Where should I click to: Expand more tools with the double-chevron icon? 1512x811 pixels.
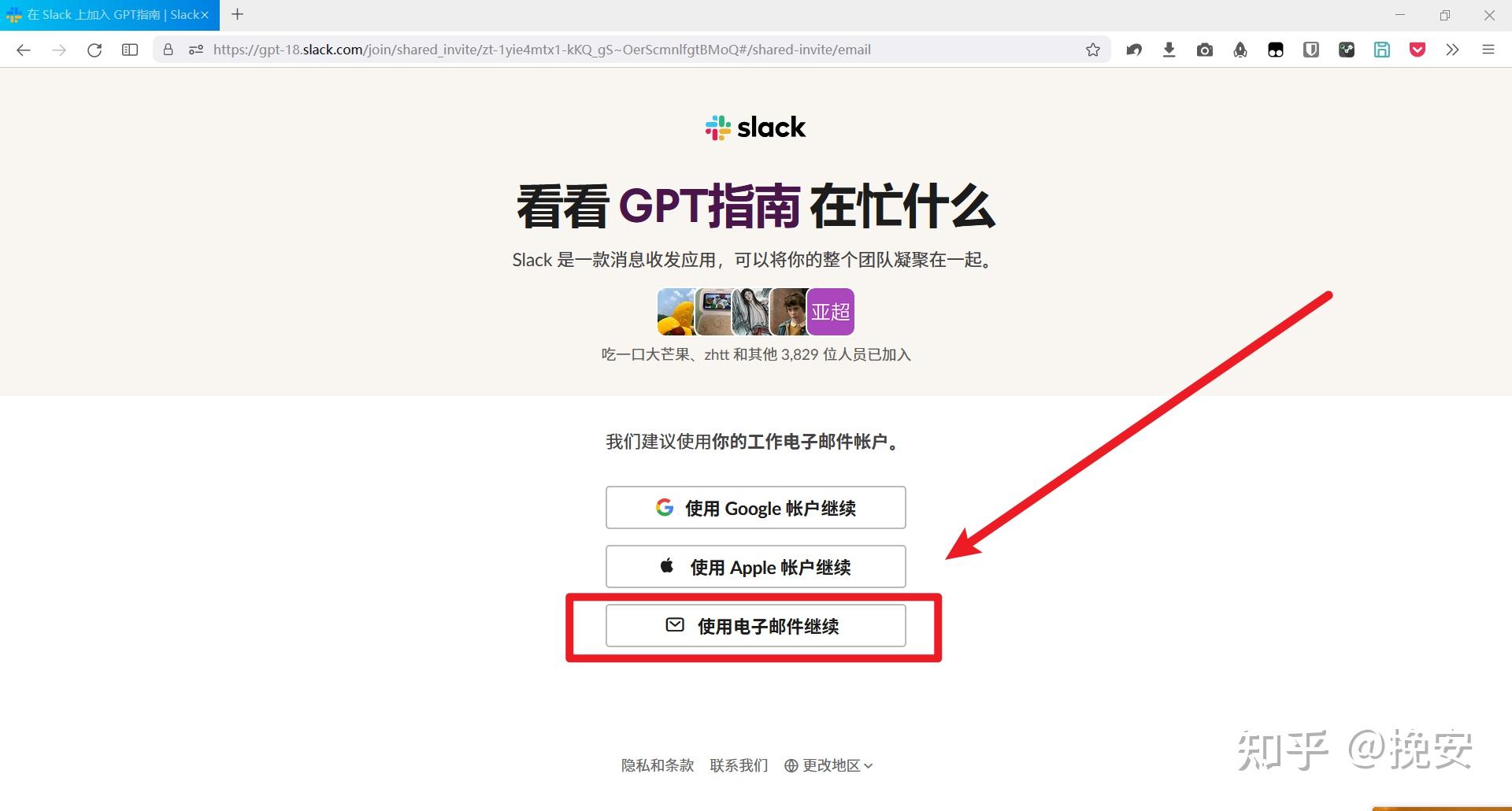[1453, 50]
